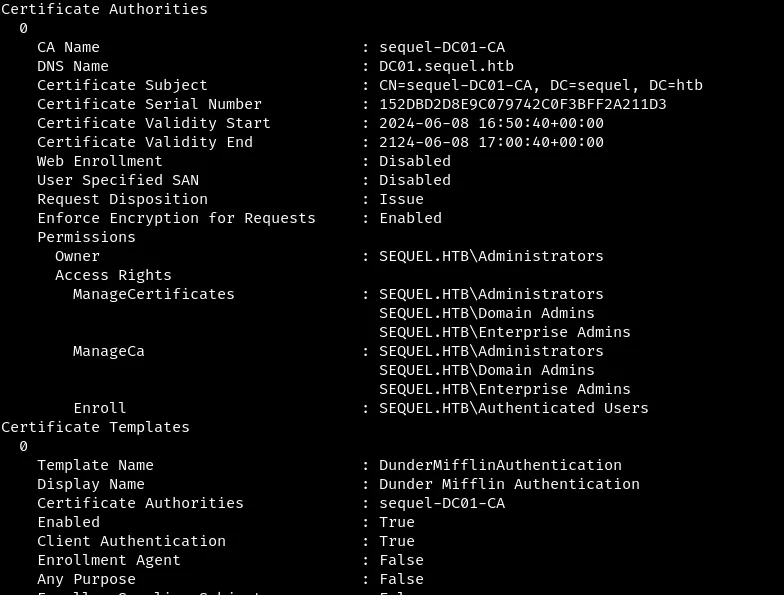The image size is (784, 595).
Task: Click the display name 'Dunder Mifflin Authentication'
Action: click(509, 484)
